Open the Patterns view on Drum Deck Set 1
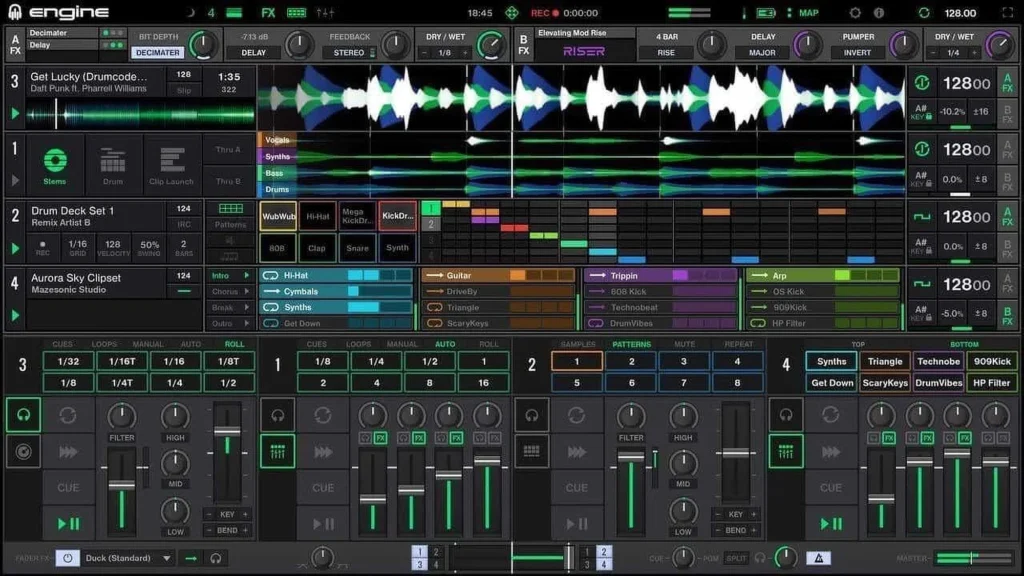 (x=231, y=218)
